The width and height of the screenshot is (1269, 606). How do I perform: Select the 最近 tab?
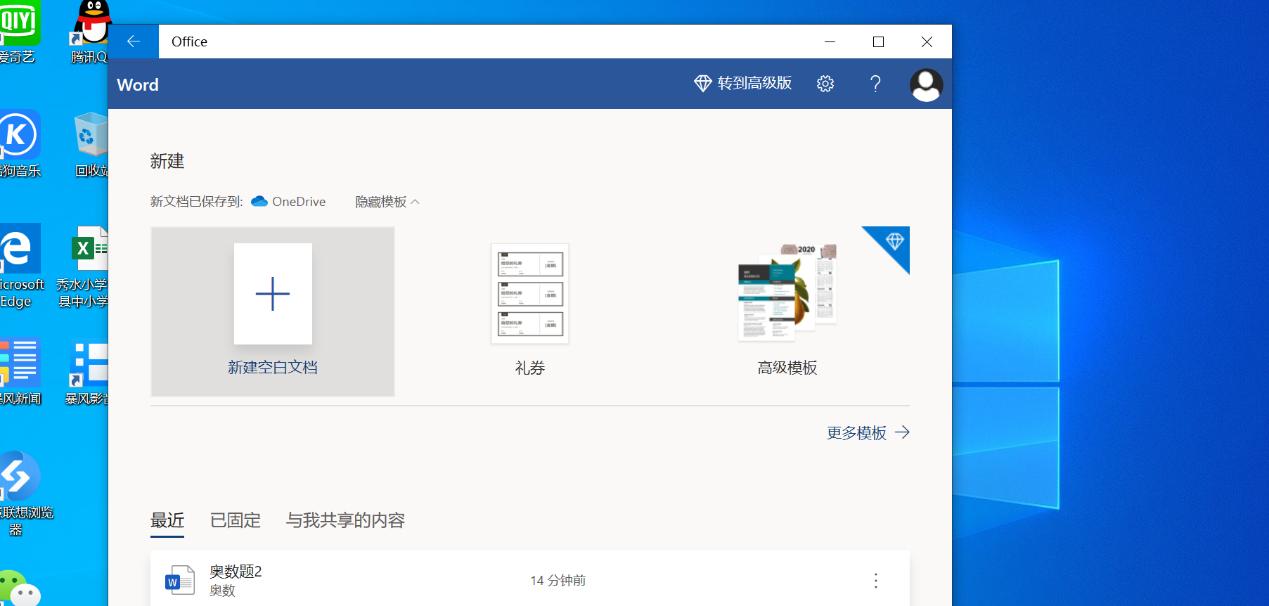tap(167, 520)
